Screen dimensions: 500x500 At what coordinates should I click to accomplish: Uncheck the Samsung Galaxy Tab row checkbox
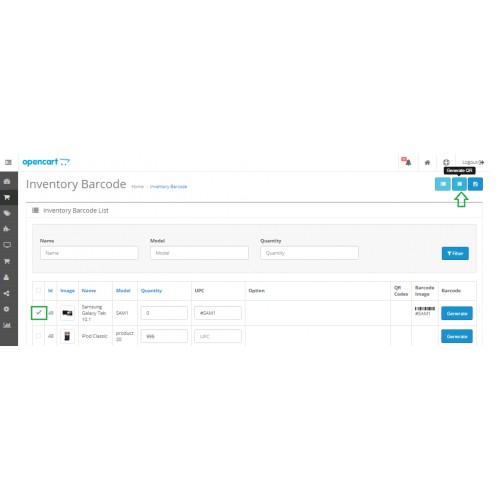(x=39, y=313)
